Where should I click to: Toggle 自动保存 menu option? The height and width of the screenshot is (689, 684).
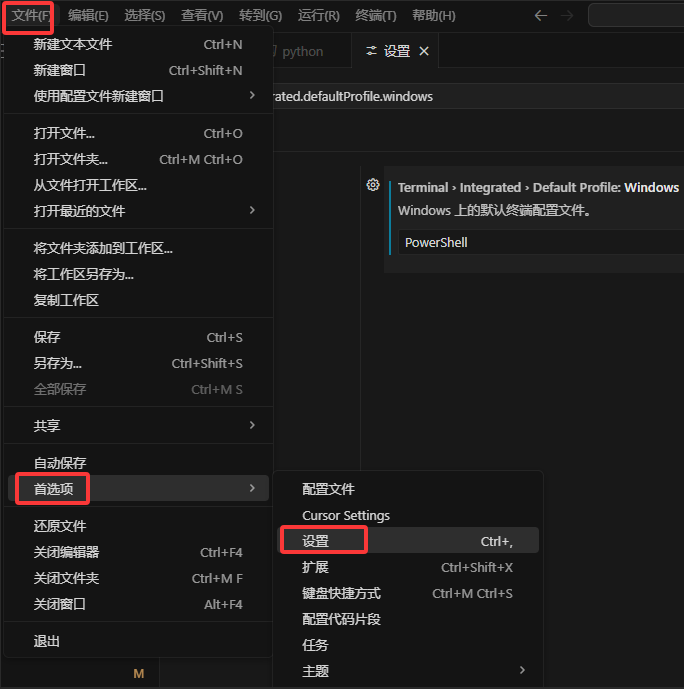pos(138,463)
